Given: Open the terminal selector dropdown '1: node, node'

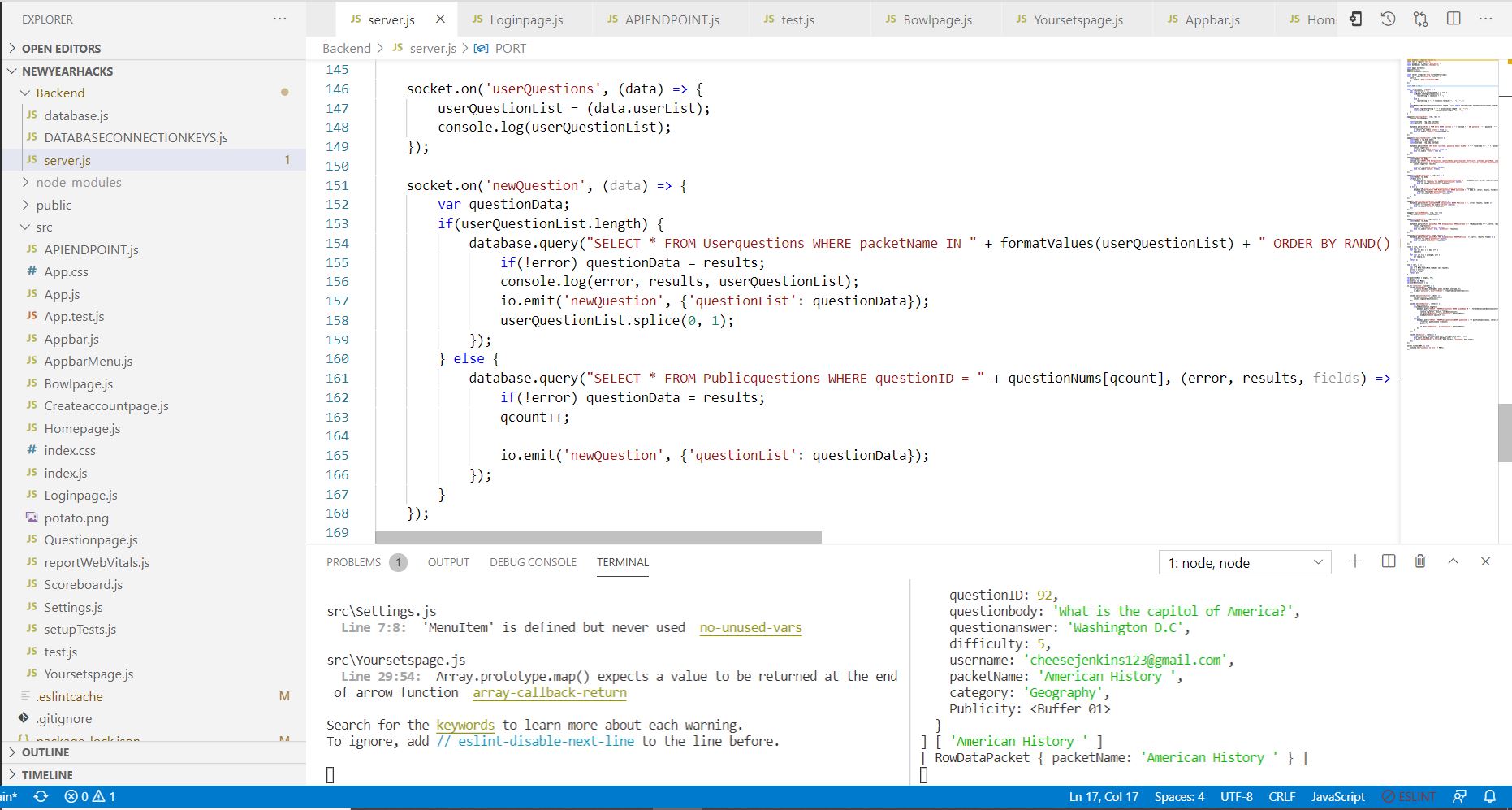Looking at the screenshot, I should 1245,562.
